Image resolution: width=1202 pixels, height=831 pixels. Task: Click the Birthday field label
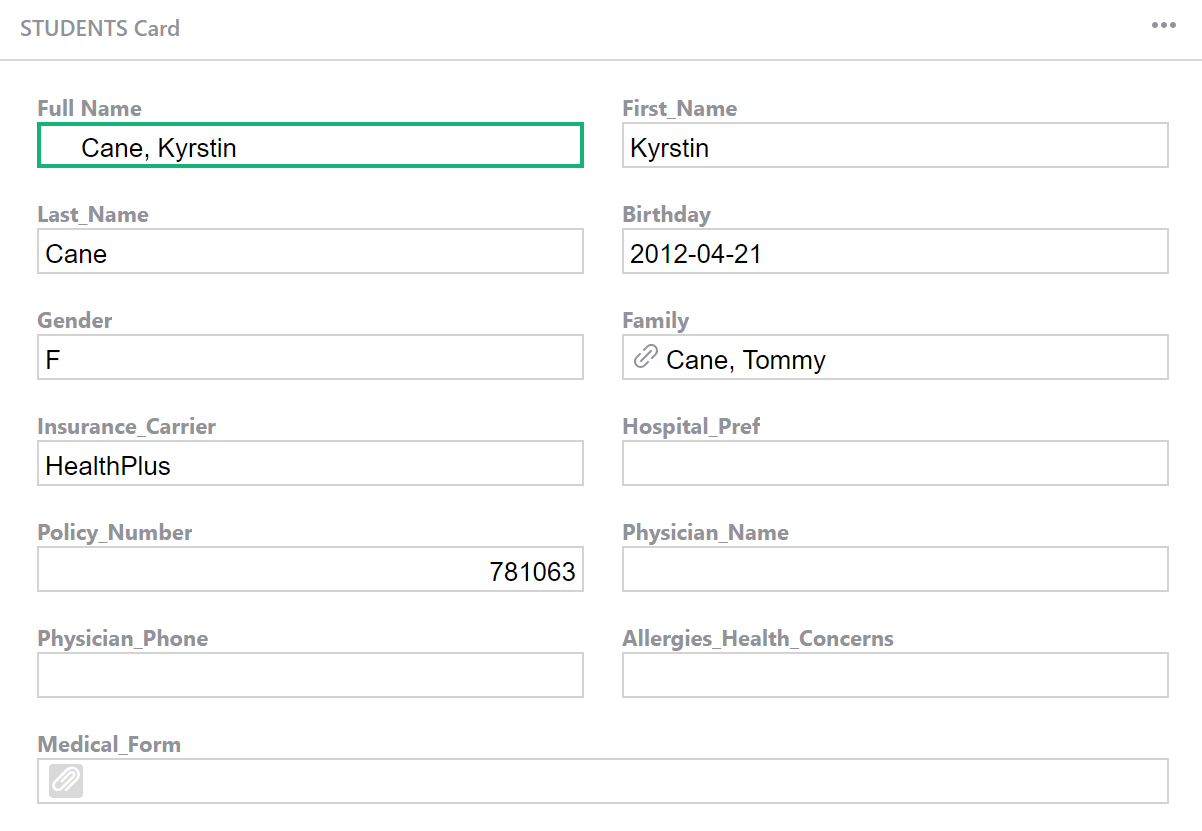point(666,214)
